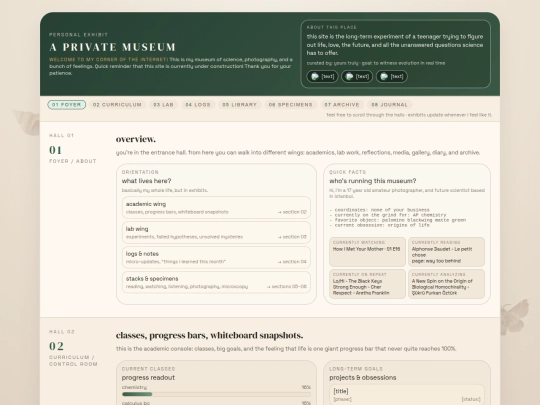Click 'basically my whole life, but in exhibits.'
The image size is (540, 405).
[x=165, y=190]
